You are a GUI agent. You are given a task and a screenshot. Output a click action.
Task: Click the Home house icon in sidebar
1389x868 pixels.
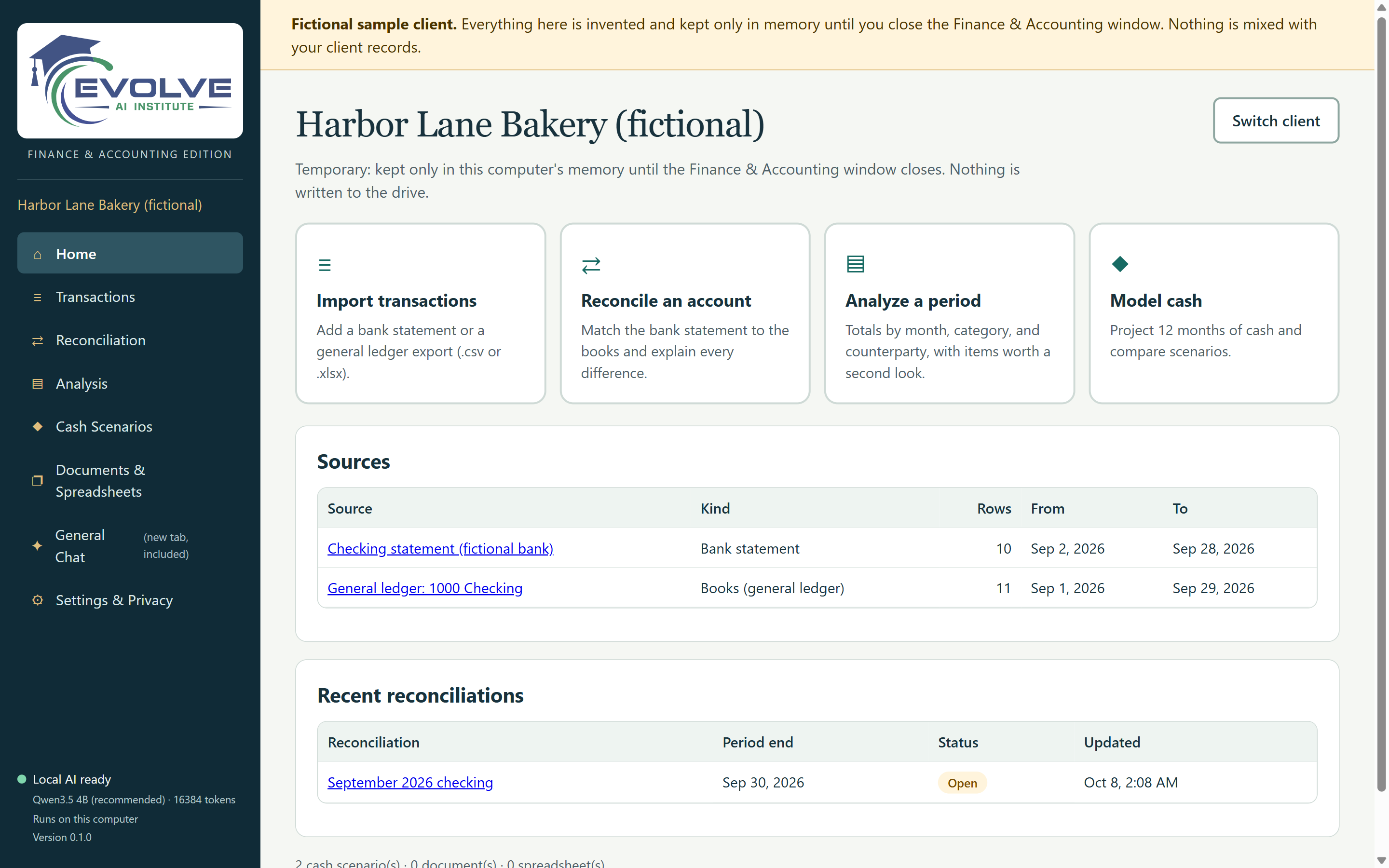(37, 254)
